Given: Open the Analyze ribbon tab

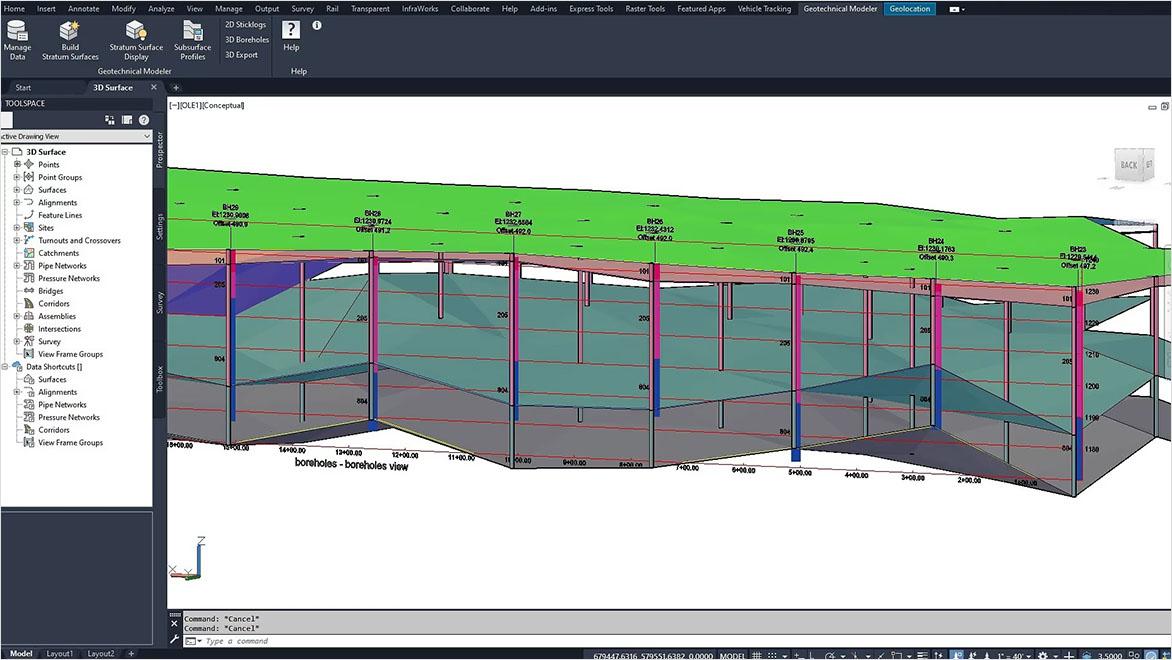Looking at the screenshot, I should pos(161,9).
